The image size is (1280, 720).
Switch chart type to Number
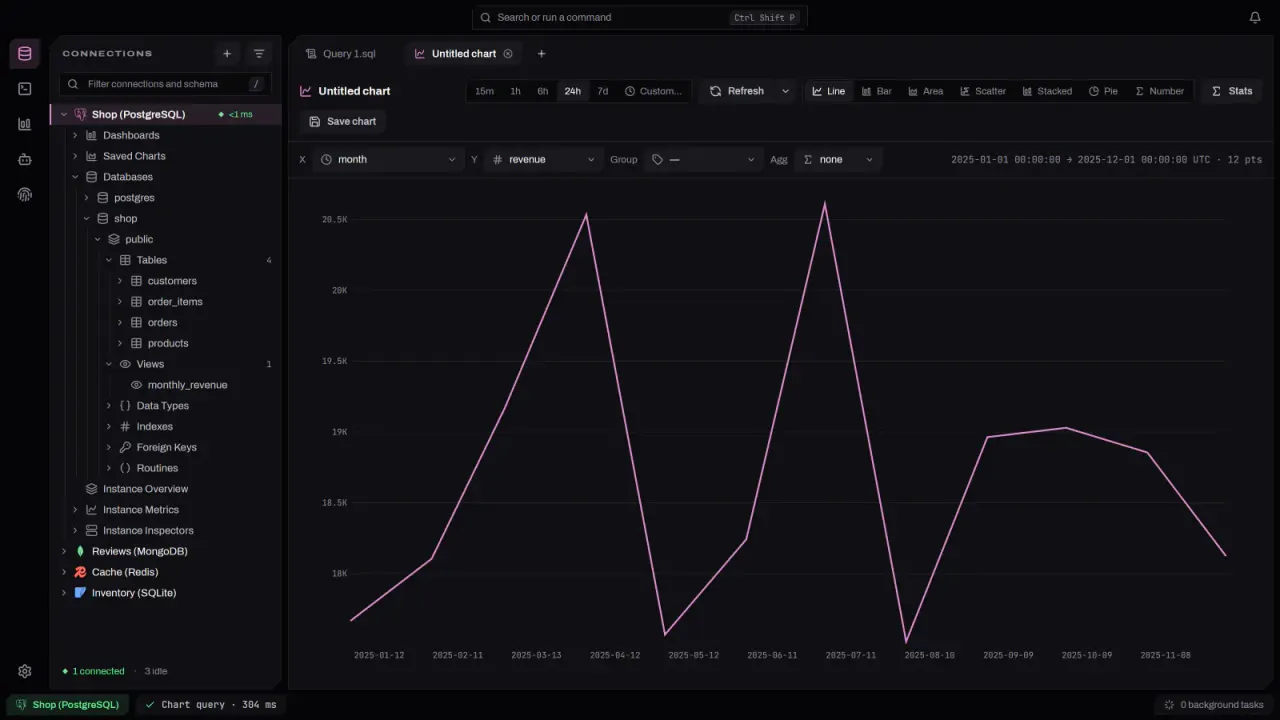point(1159,91)
